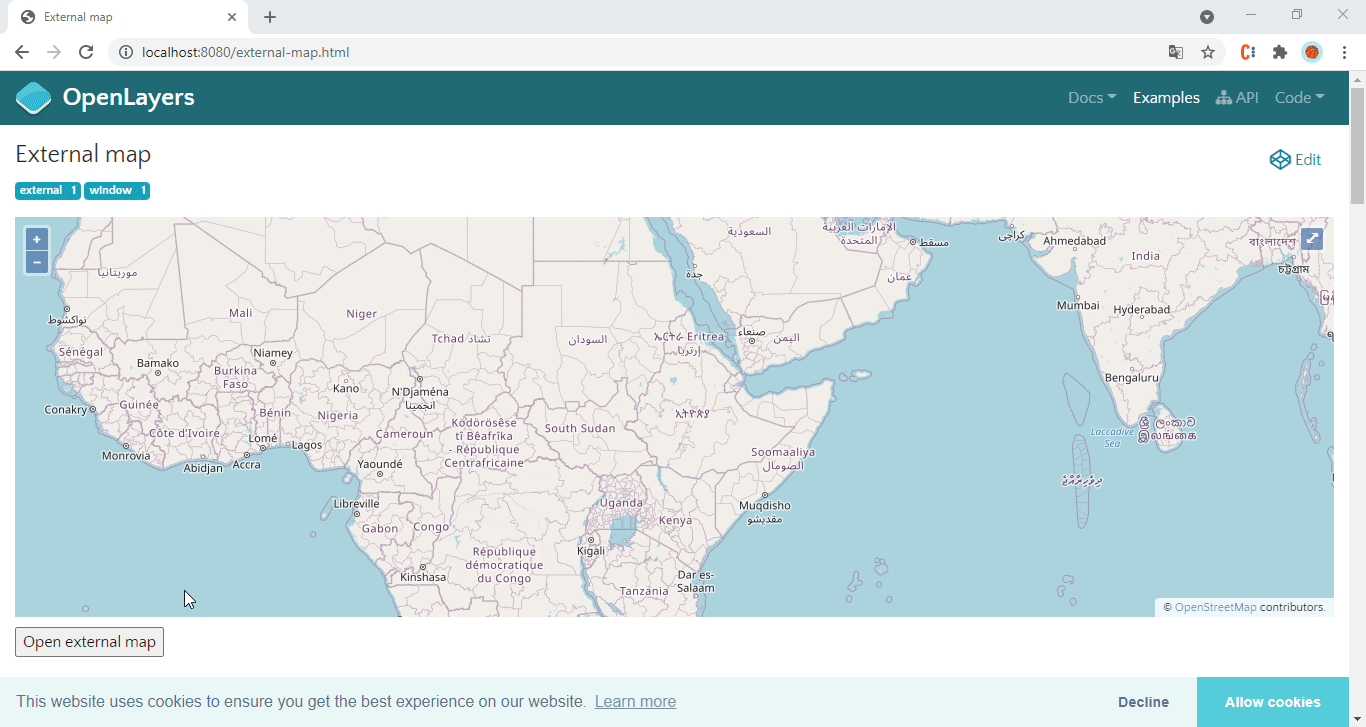Image resolution: width=1366 pixels, height=727 pixels.
Task: Select the 'window' tag badge
Action: click(x=117, y=190)
